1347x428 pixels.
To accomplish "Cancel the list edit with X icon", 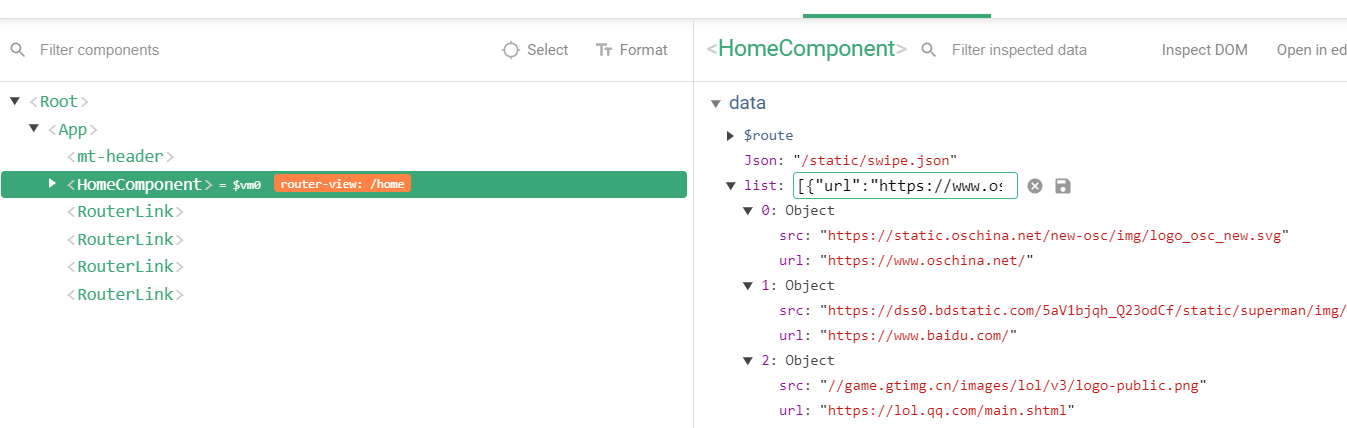I will [x=1035, y=186].
